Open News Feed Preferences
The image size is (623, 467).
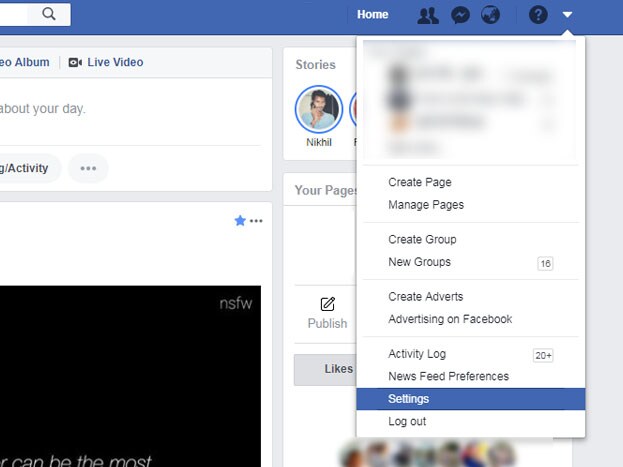tap(449, 376)
